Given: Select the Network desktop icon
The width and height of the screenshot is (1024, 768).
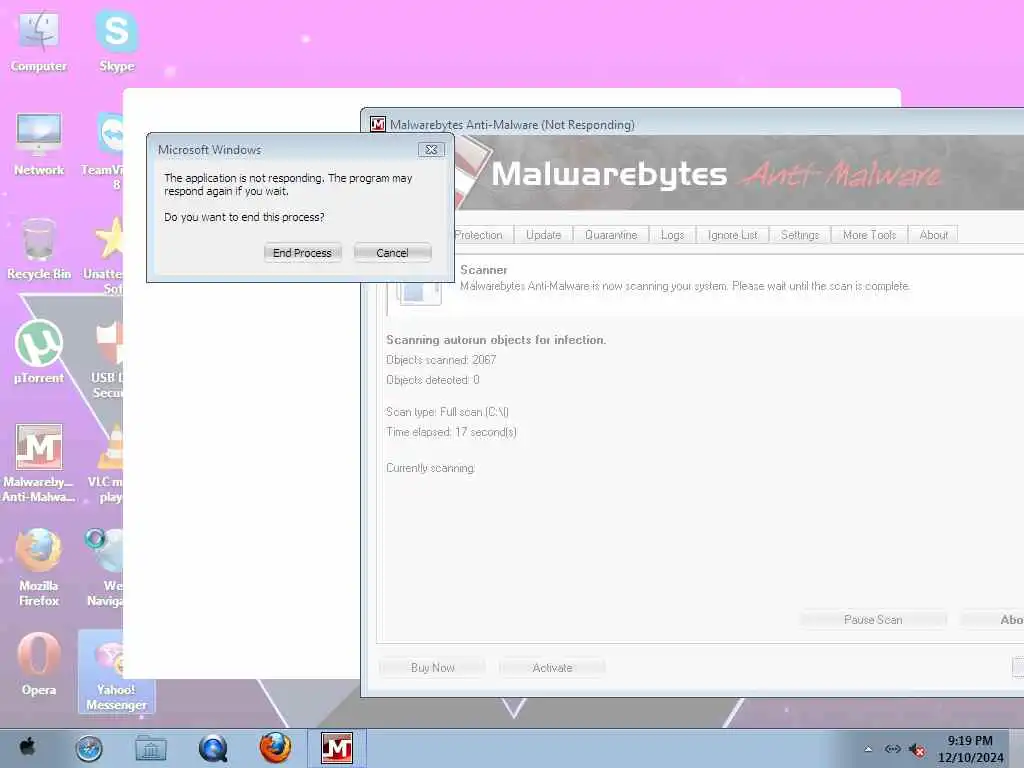Looking at the screenshot, I should tap(39, 144).
